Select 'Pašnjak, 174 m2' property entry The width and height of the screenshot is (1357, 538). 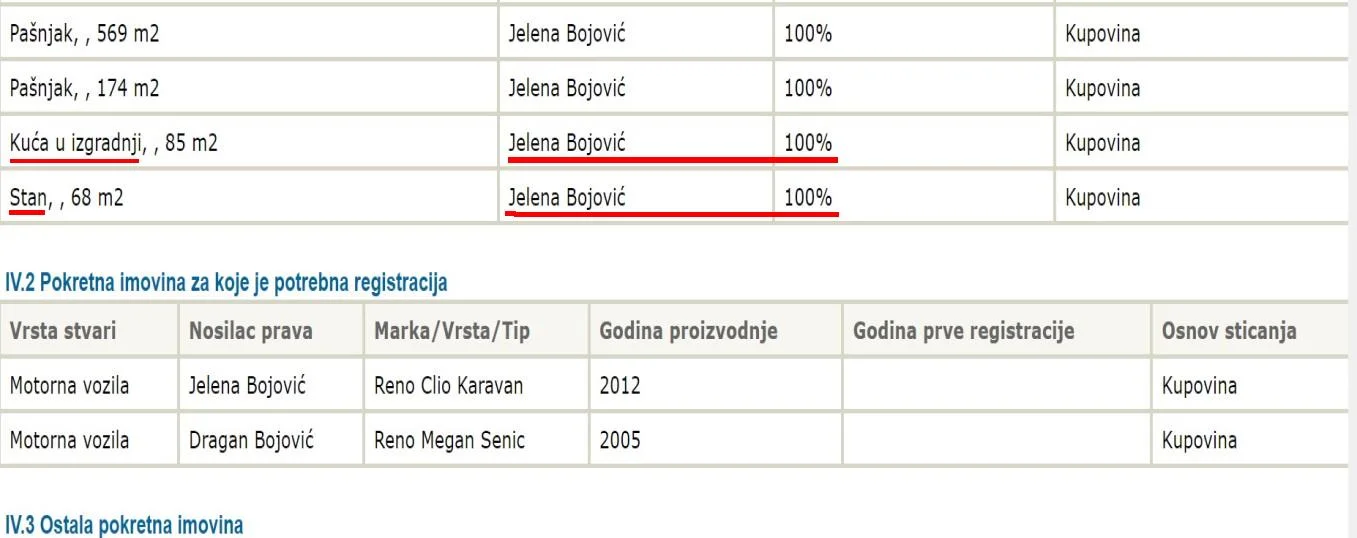[249, 88]
